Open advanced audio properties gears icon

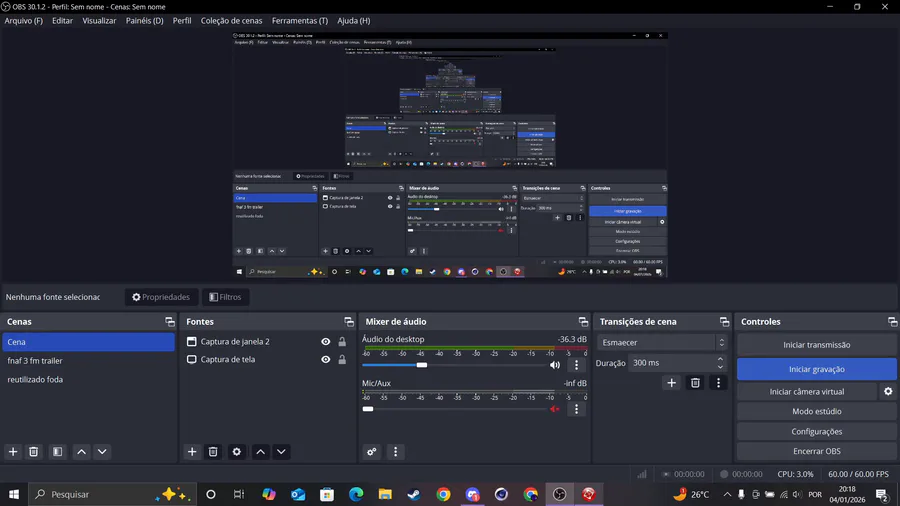tap(372, 451)
